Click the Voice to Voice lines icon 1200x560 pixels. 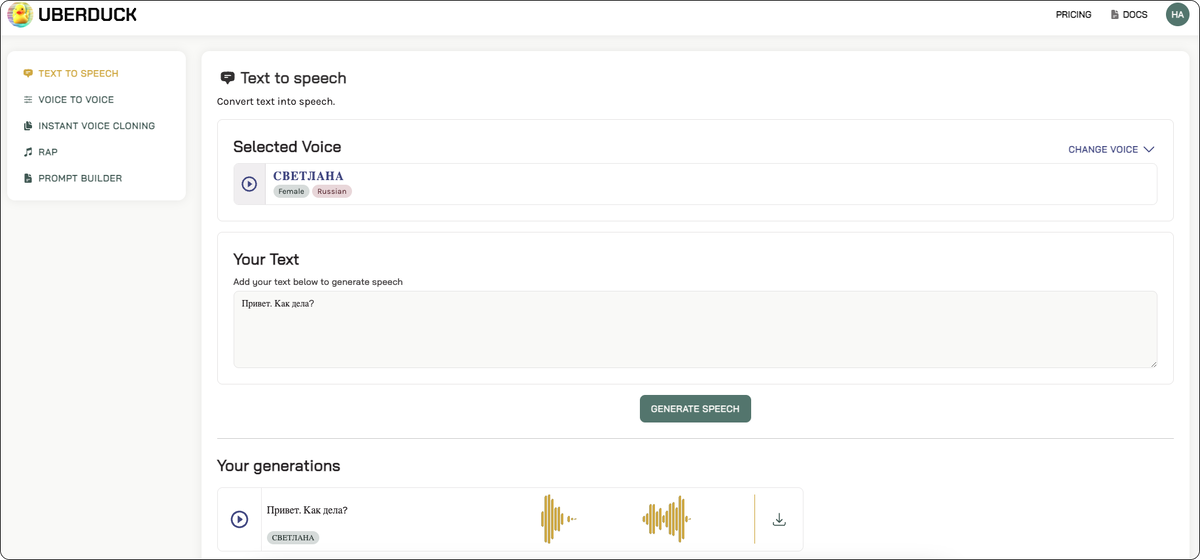[x=28, y=99]
